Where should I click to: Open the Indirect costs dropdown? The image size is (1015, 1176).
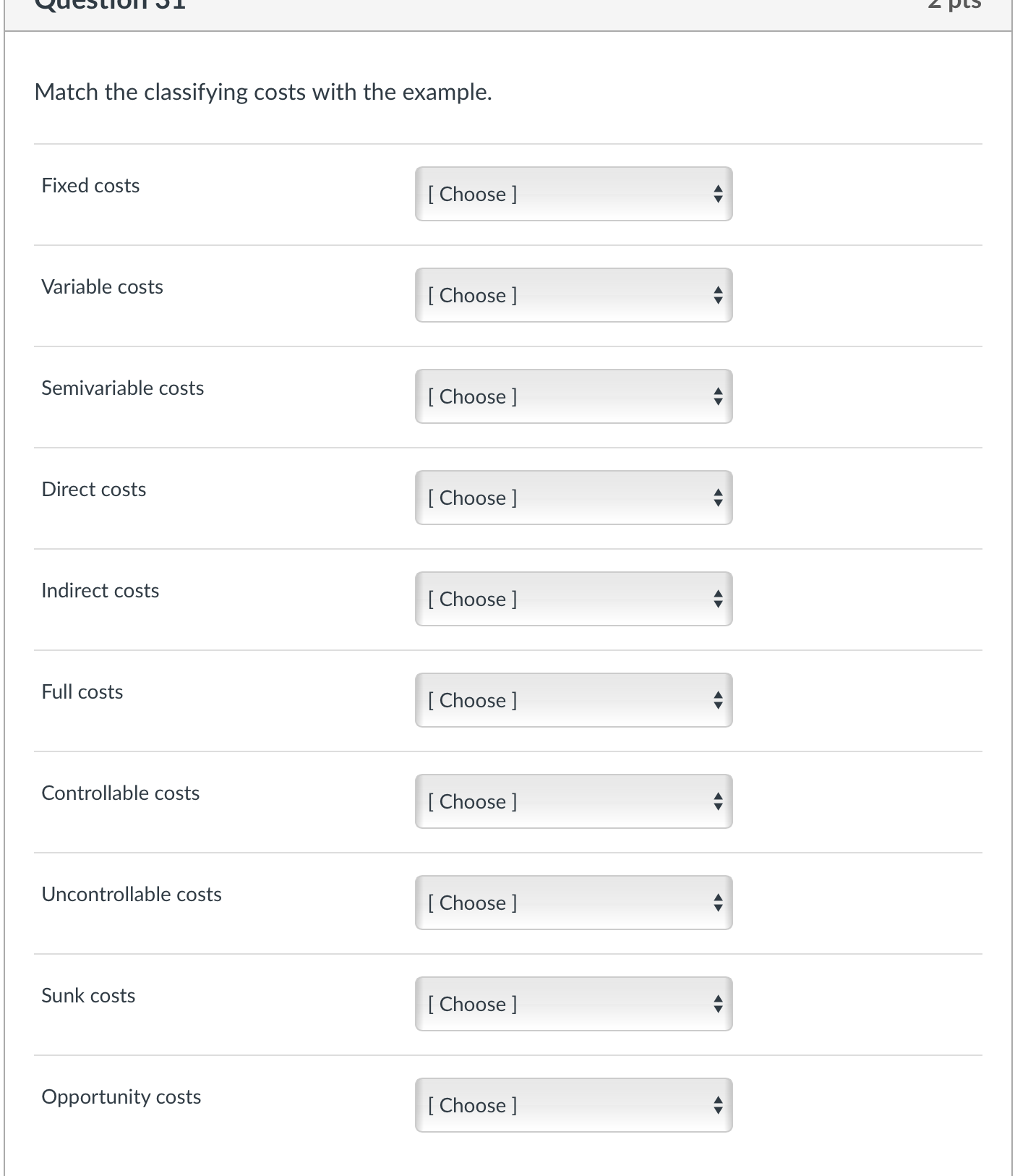pyautogui.click(x=573, y=599)
